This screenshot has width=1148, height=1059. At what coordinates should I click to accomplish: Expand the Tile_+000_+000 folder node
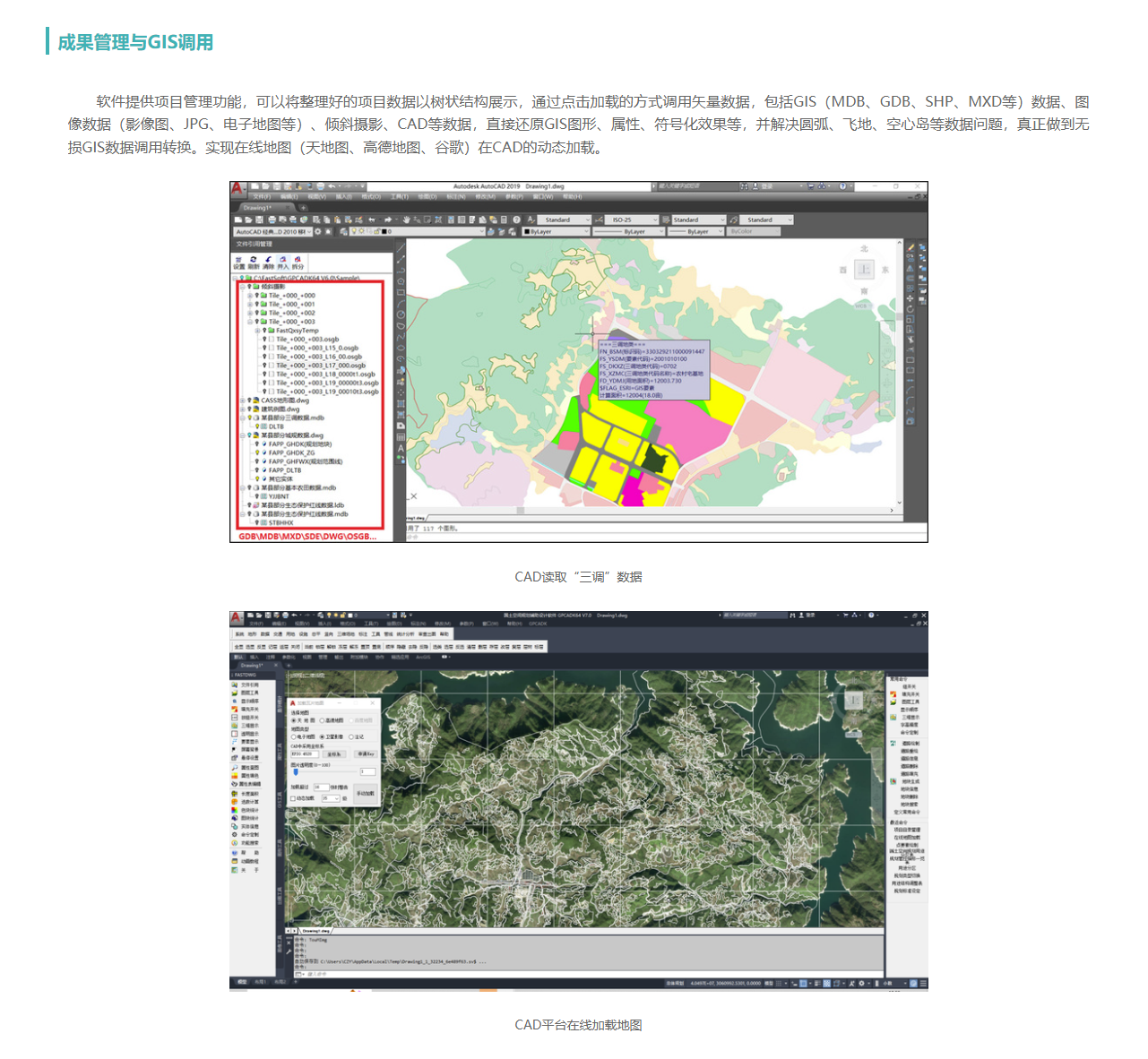click(x=250, y=295)
